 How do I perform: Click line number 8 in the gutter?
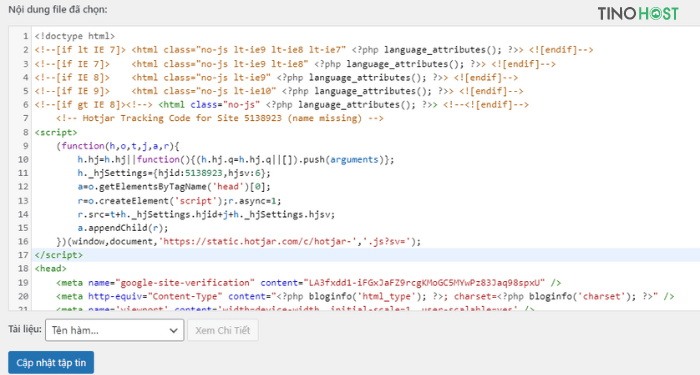click(x=25, y=132)
